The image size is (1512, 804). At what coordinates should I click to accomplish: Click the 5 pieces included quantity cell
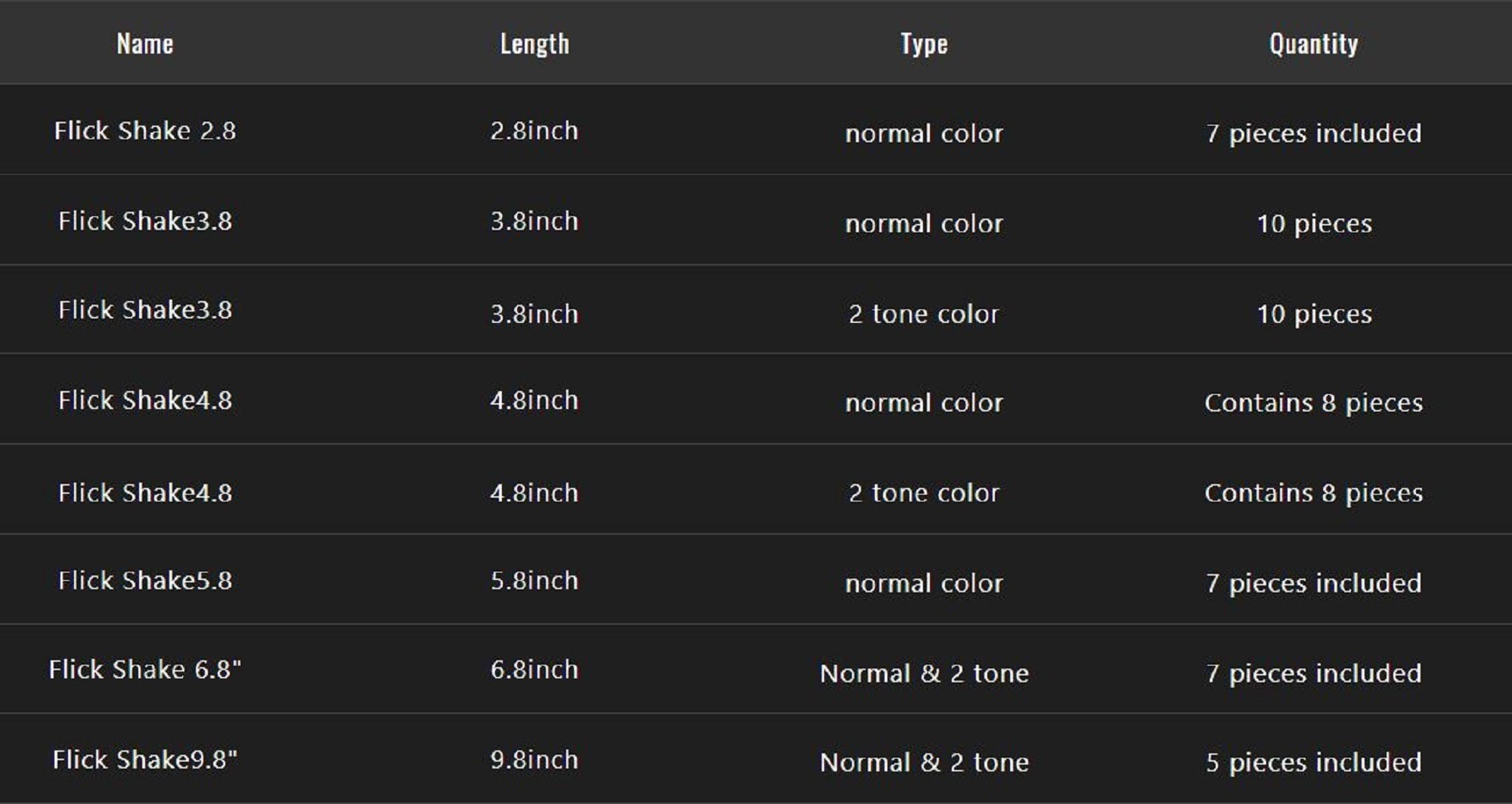point(1313,762)
